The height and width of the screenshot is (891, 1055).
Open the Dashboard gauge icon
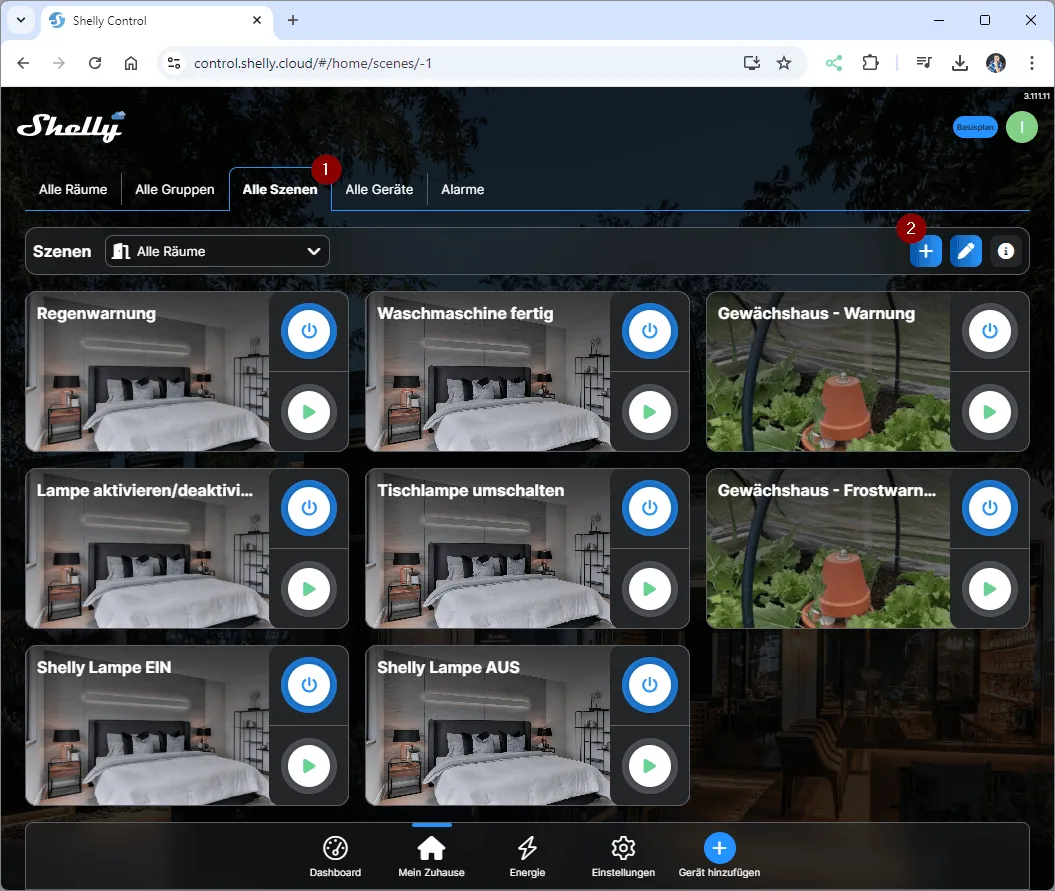pos(335,849)
